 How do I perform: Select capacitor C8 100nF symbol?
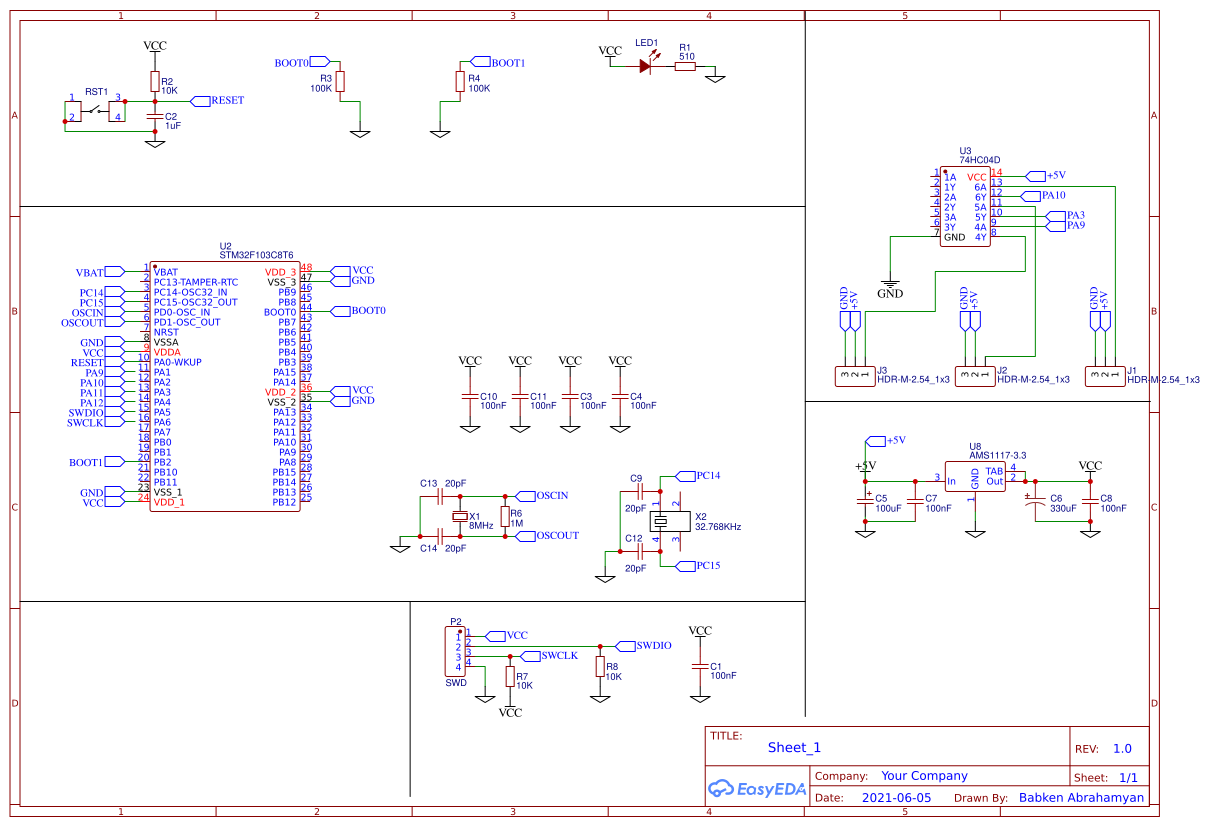click(1090, 499)
